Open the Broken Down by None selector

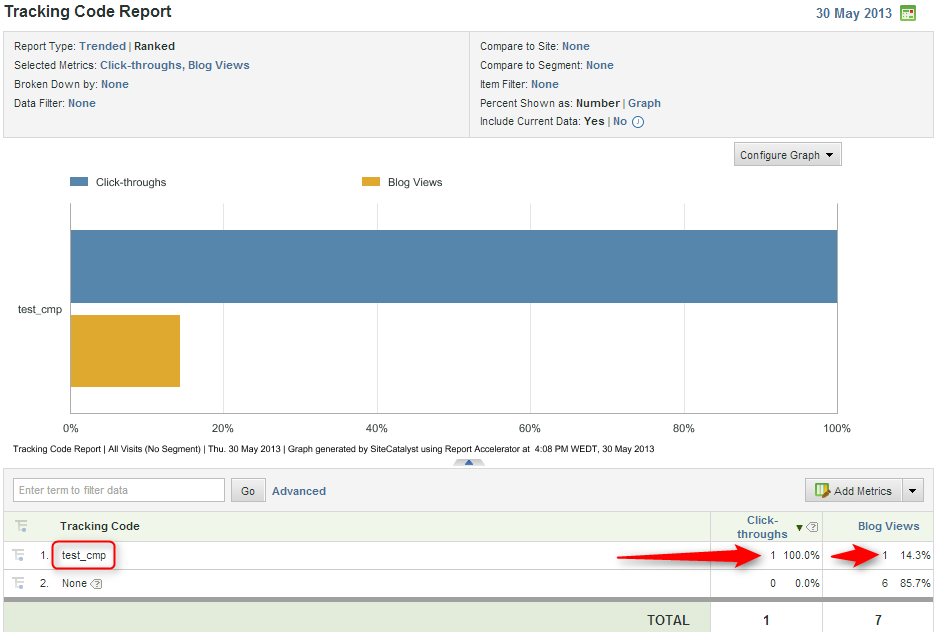pos(115,84)
